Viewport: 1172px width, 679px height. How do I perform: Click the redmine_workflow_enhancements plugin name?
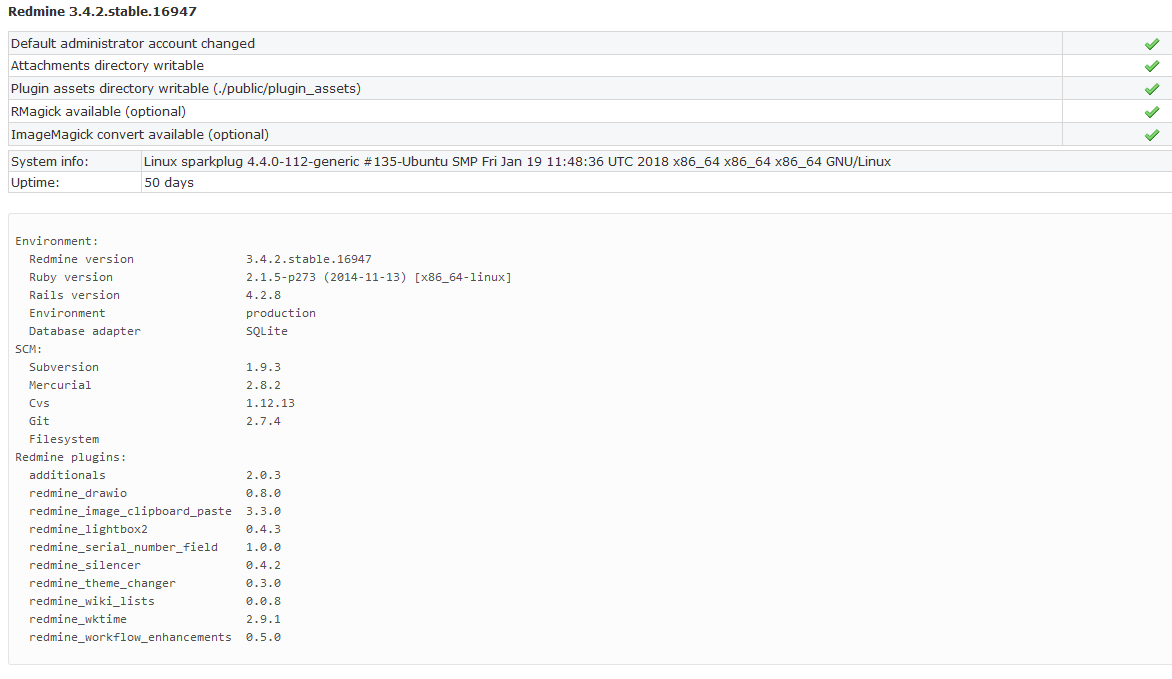pyautogui.click(x=130, y=636)
